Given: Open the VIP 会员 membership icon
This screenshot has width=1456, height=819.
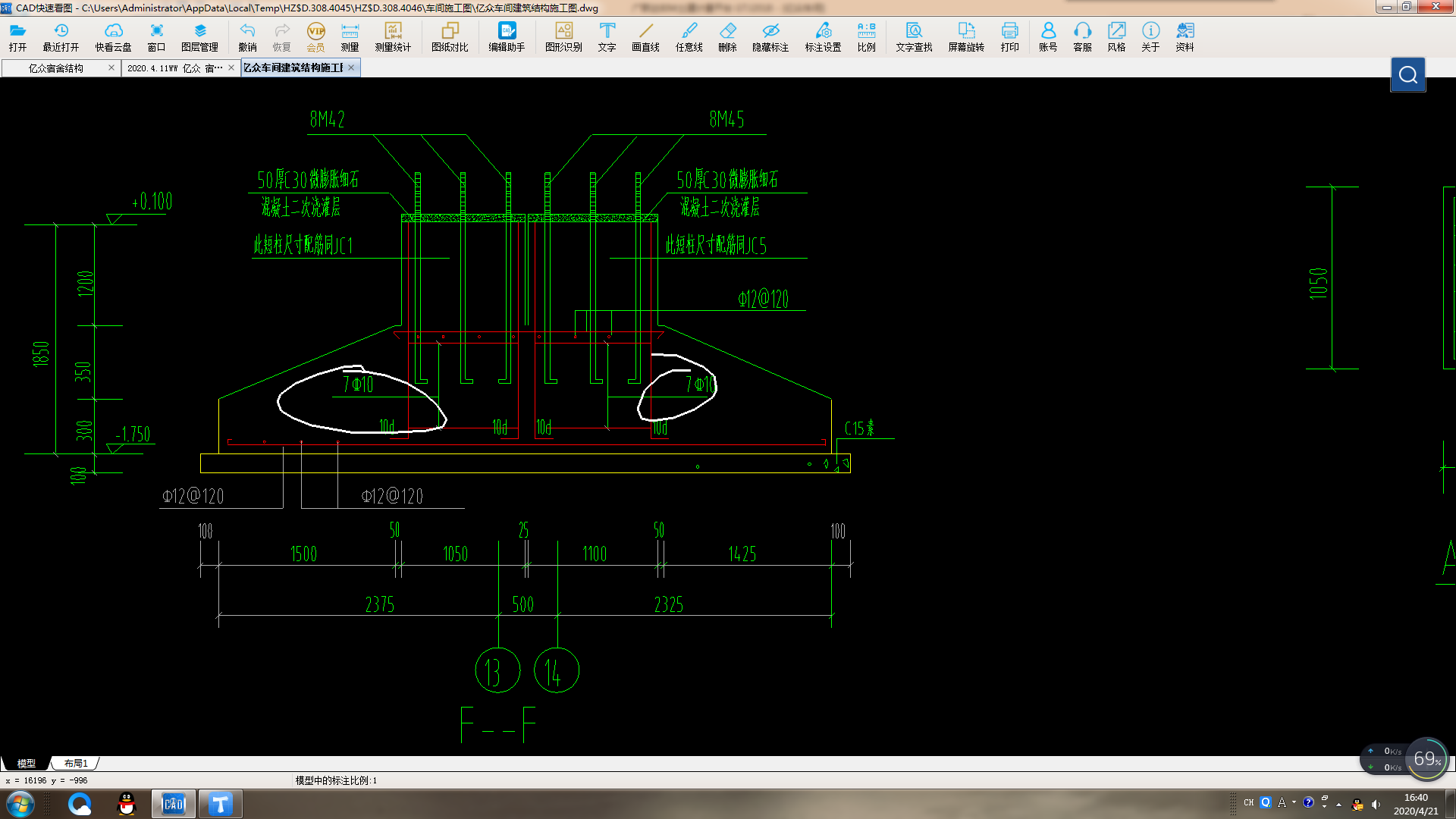Looking at the screenshot, I should (x=315, y=36).
